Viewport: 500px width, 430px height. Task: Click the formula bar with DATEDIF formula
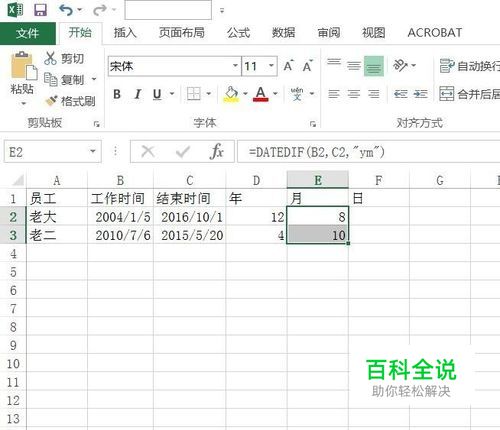coord(369,152)
